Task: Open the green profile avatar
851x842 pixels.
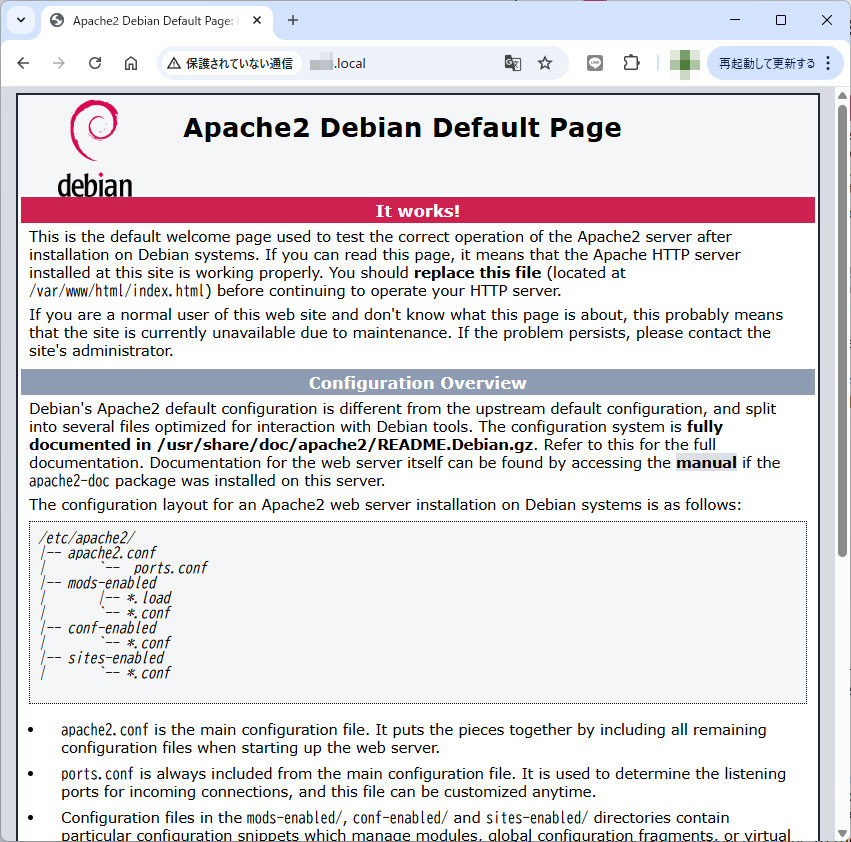Action: pos(684,64)
